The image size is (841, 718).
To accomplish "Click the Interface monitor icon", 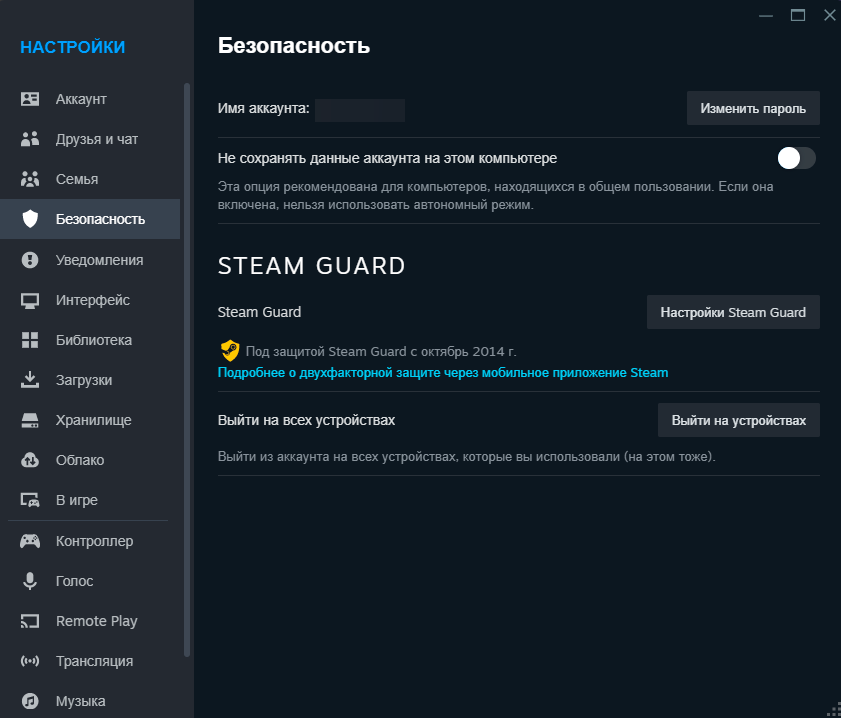I will [x=29, y=300].
